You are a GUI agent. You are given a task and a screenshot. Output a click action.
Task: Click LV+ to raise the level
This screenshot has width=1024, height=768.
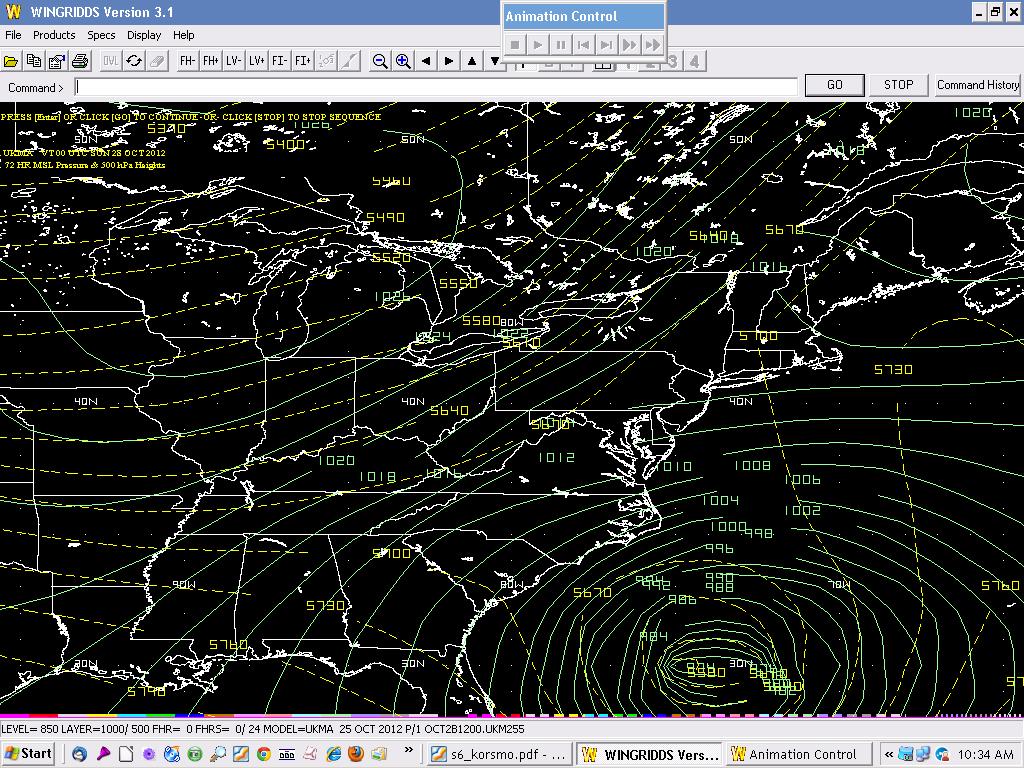tap(256, 61)
